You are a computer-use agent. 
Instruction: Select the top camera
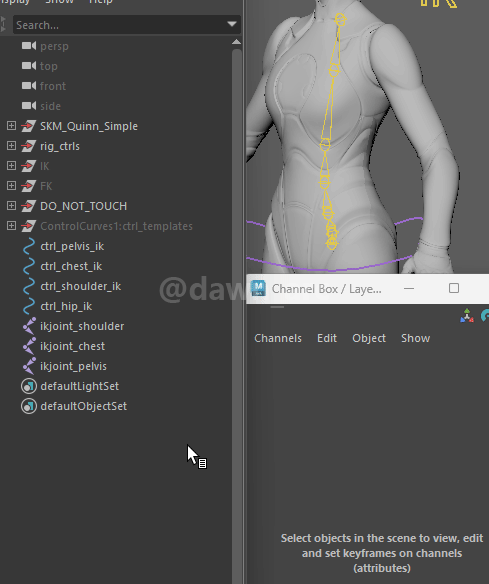pyautogui.click(x=49, y=66)
